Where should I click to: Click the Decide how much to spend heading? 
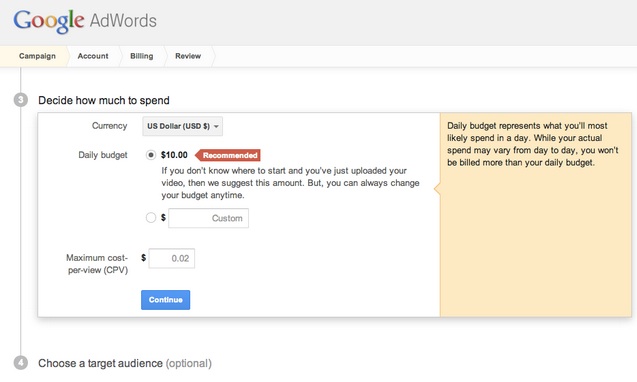click(x=104, y=100)
